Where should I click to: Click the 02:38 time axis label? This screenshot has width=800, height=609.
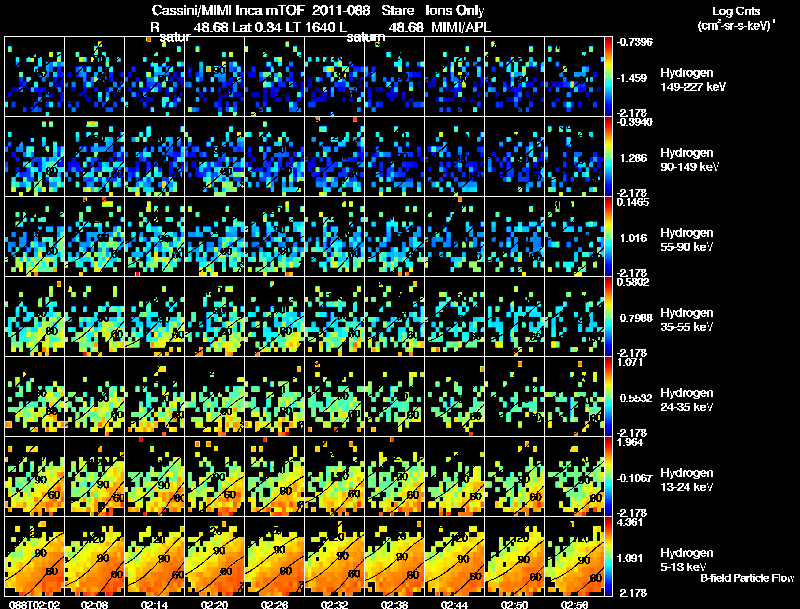[394, 604]
